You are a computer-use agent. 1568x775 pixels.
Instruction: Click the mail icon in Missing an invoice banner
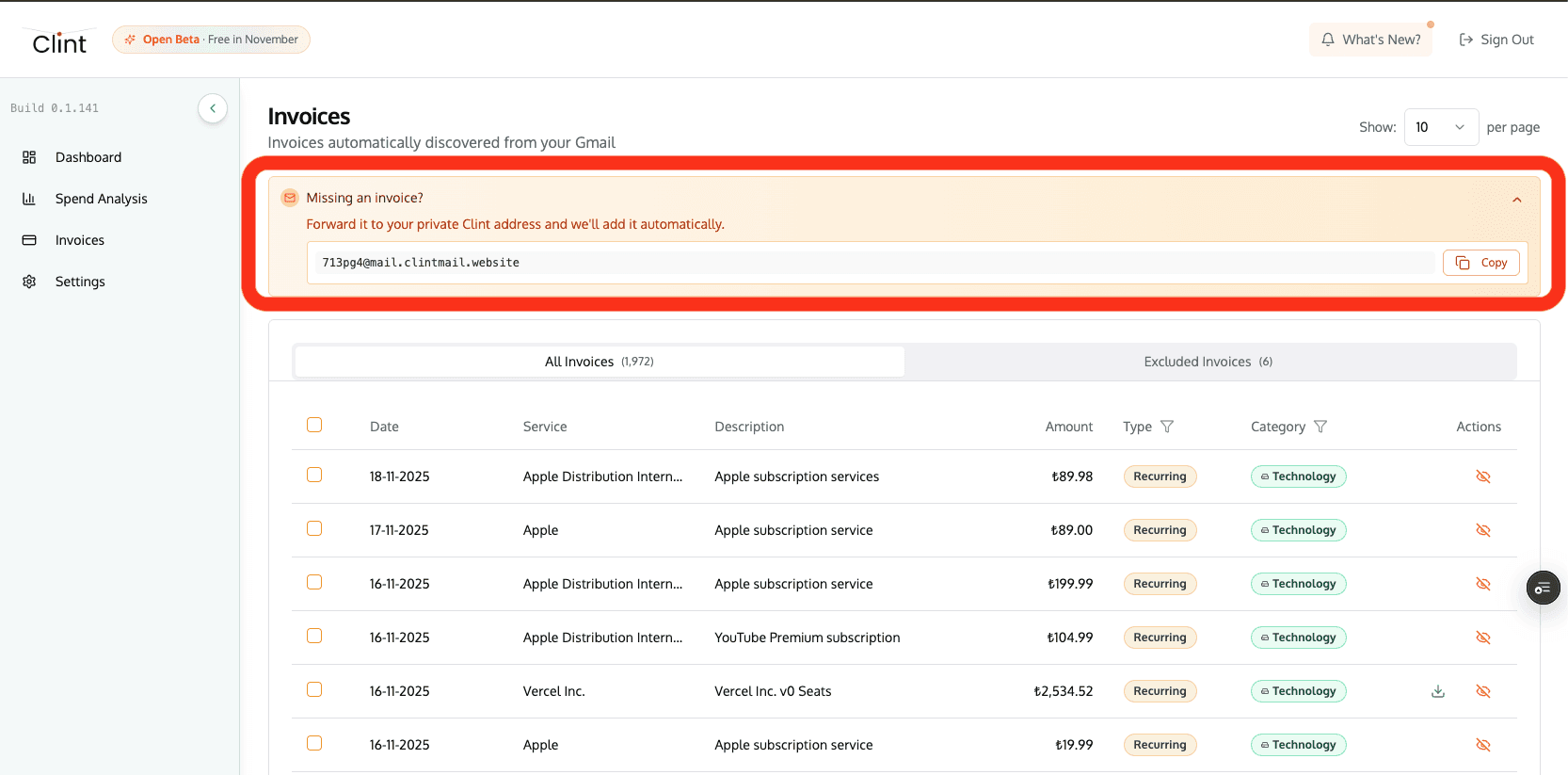tap(290, 198)
